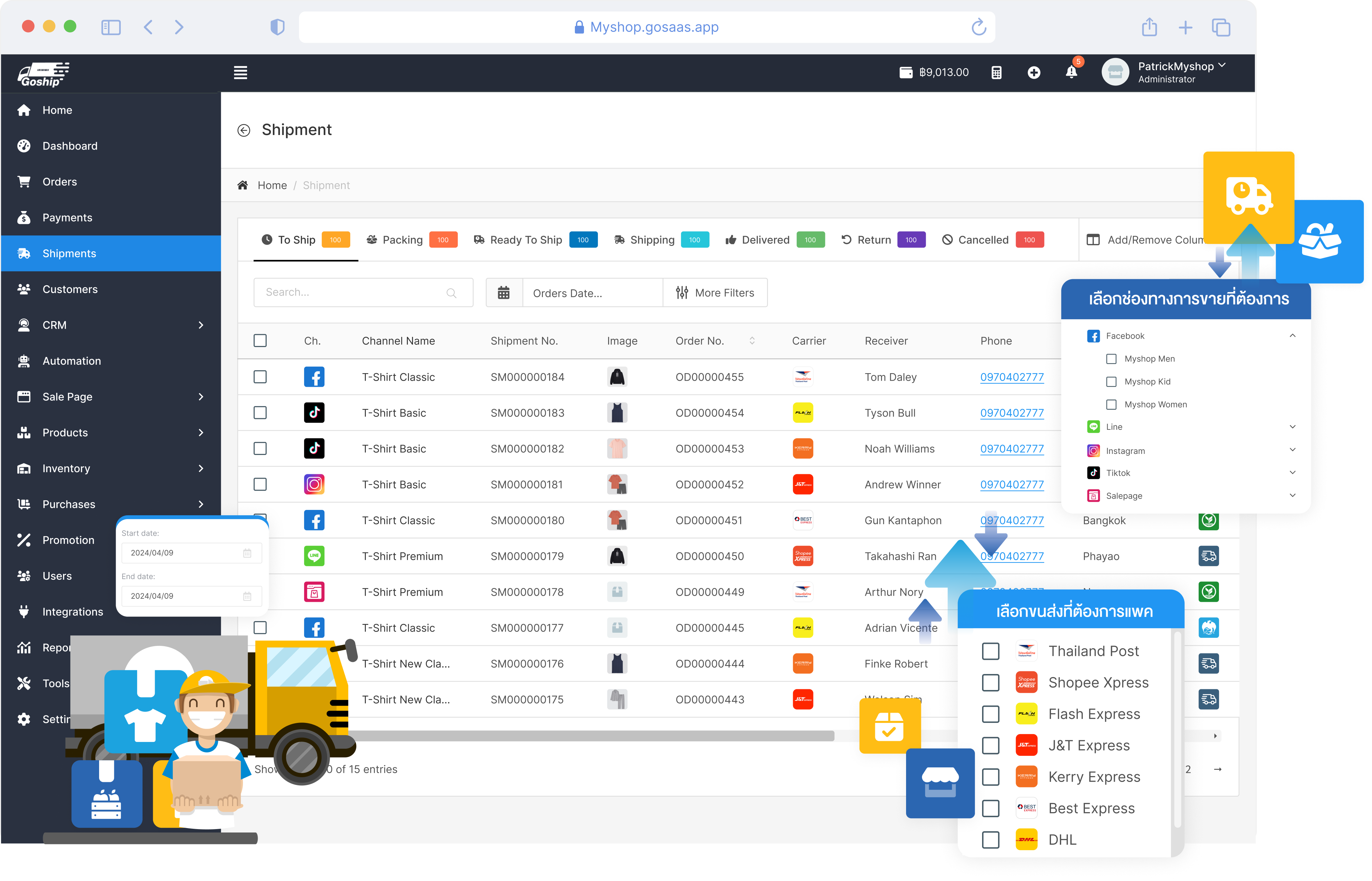Check the Thailand Post carrier
The image size is (1372, 881).
pos(990,651)
